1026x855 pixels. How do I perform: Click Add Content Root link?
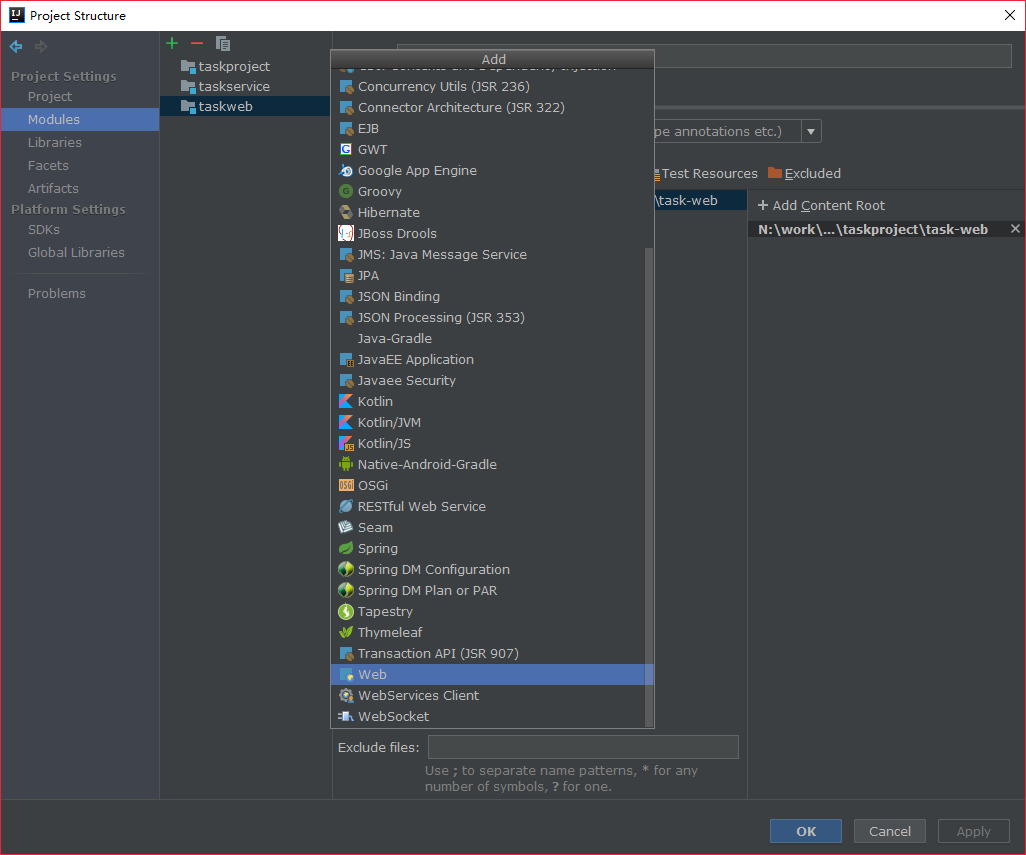coord(821,205)
